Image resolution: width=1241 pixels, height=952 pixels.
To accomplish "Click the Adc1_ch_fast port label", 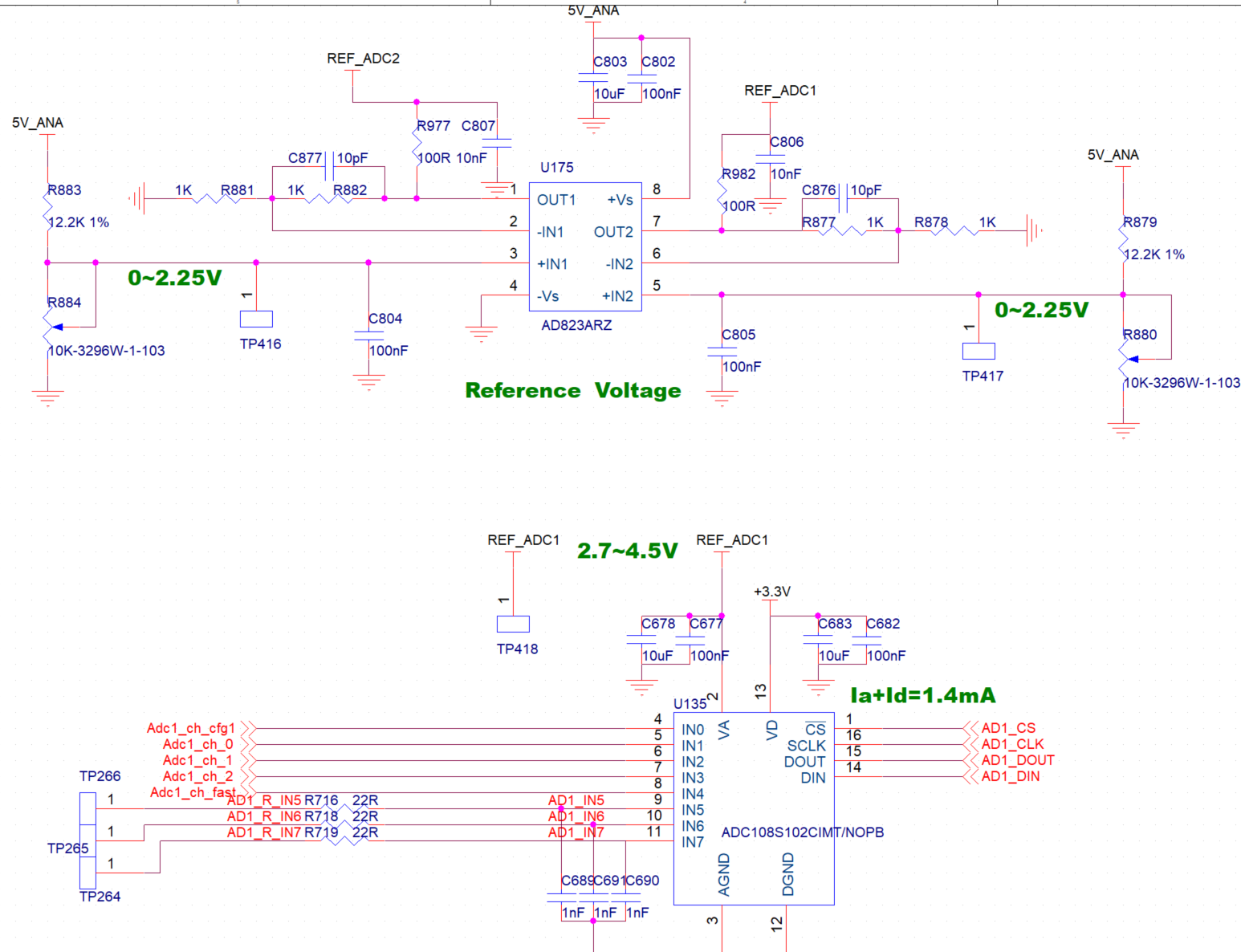I will tap(193, 792).
